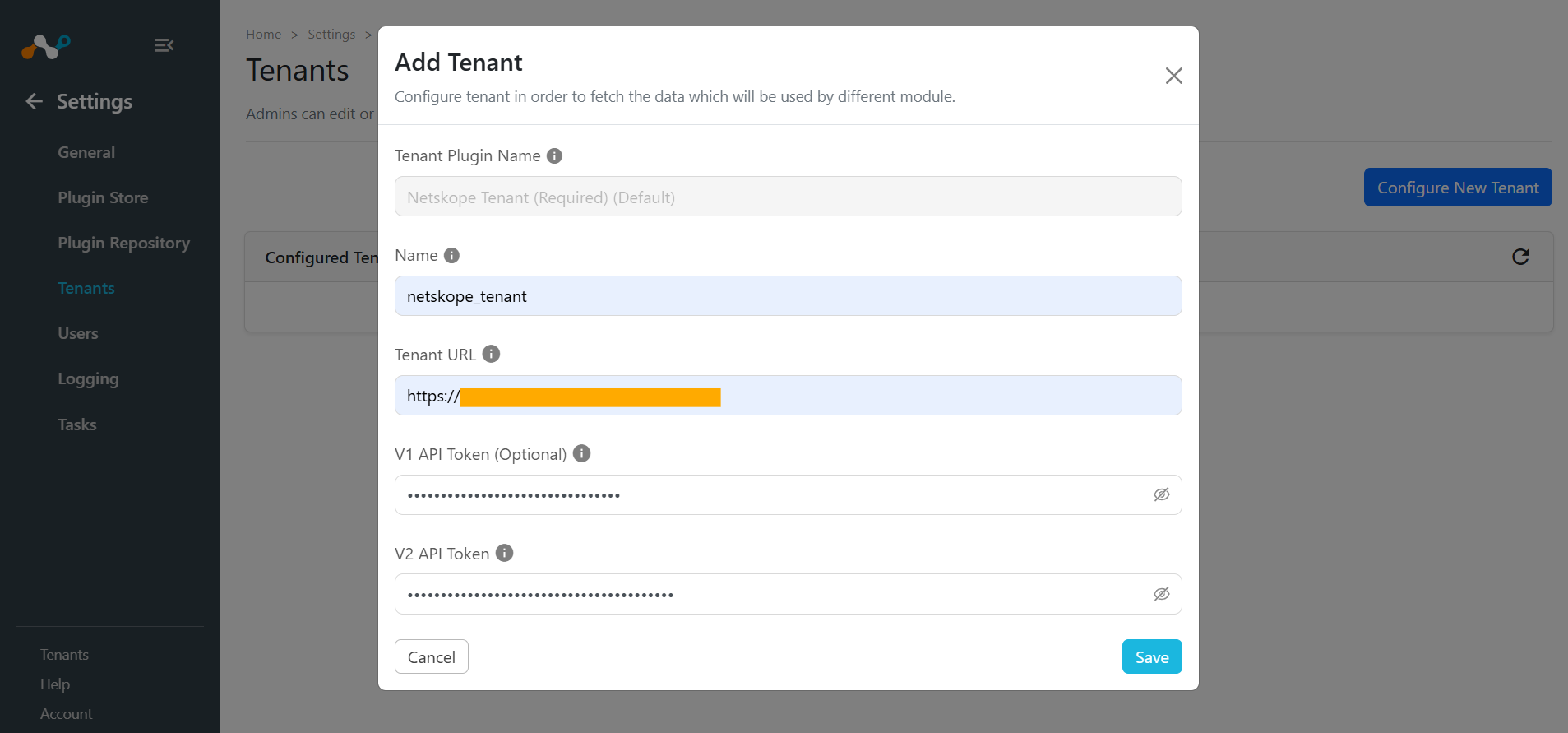
Task: Open the Tenant Plugin Name field
Action: point(788,197)
